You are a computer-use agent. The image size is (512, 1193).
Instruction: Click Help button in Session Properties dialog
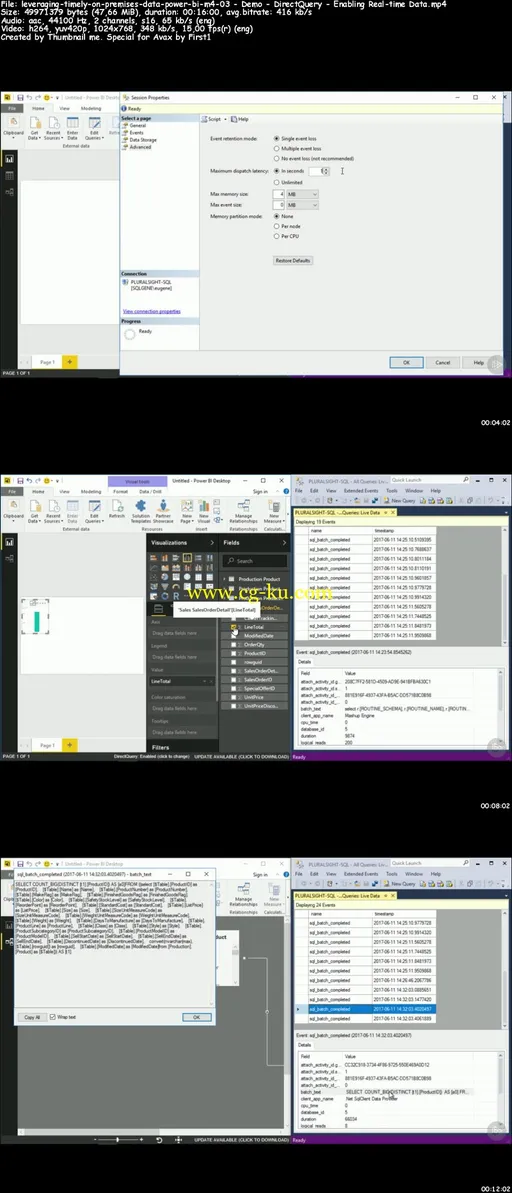(x=479, y=363)
